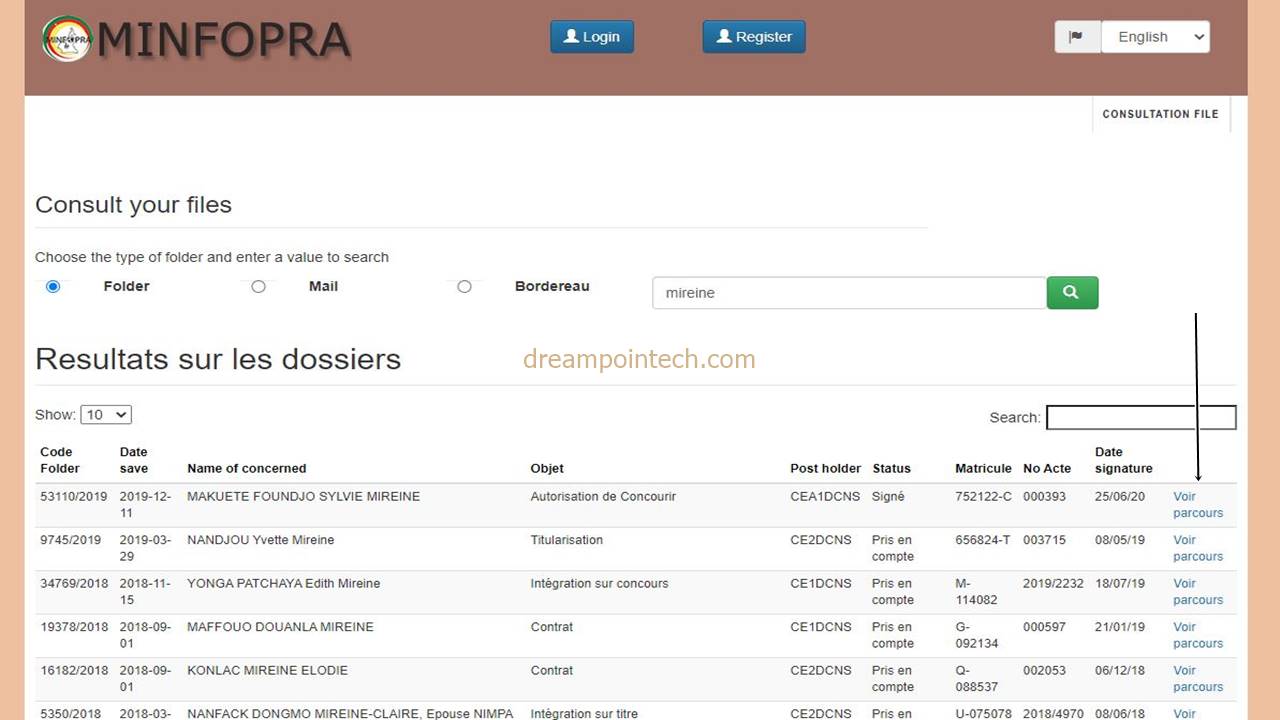
Task: Open Voir parcours for MAFFOUO DOUANLA MIREINE
Action: point(1197,635)
